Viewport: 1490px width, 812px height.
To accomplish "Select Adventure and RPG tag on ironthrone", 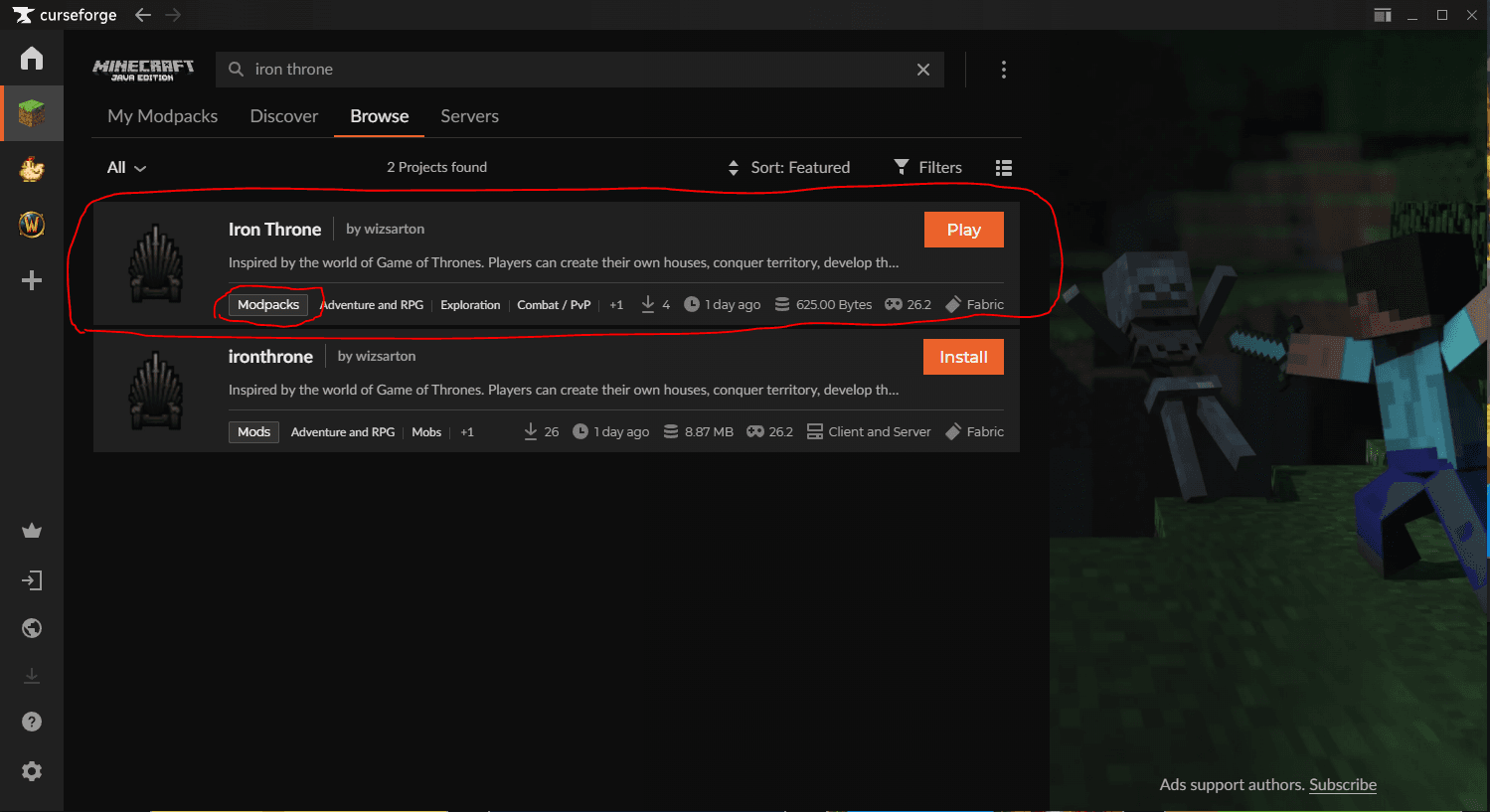I will (343, 432).
